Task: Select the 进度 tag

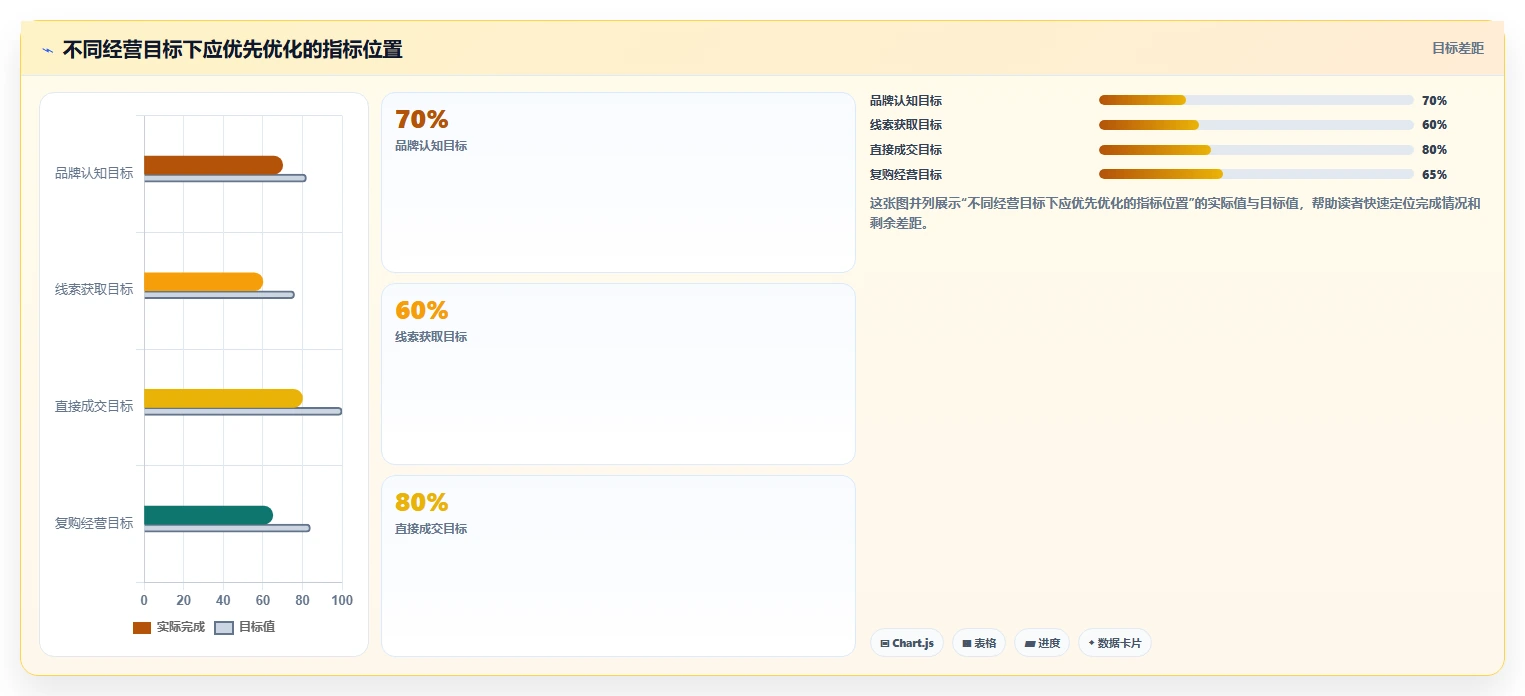Action: pyautogui.click(x=1042, y=643)
